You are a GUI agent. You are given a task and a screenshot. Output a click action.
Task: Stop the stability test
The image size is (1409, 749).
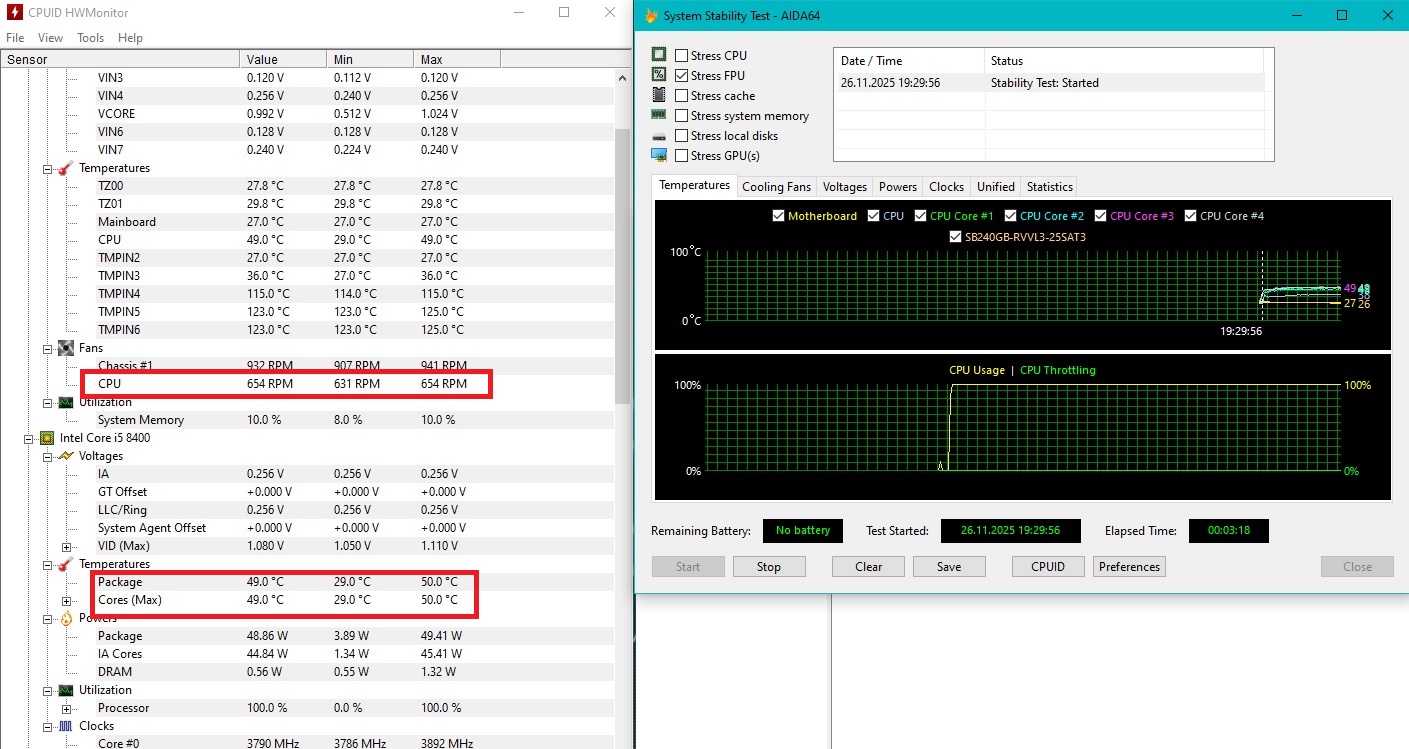[x=769, y=567]
